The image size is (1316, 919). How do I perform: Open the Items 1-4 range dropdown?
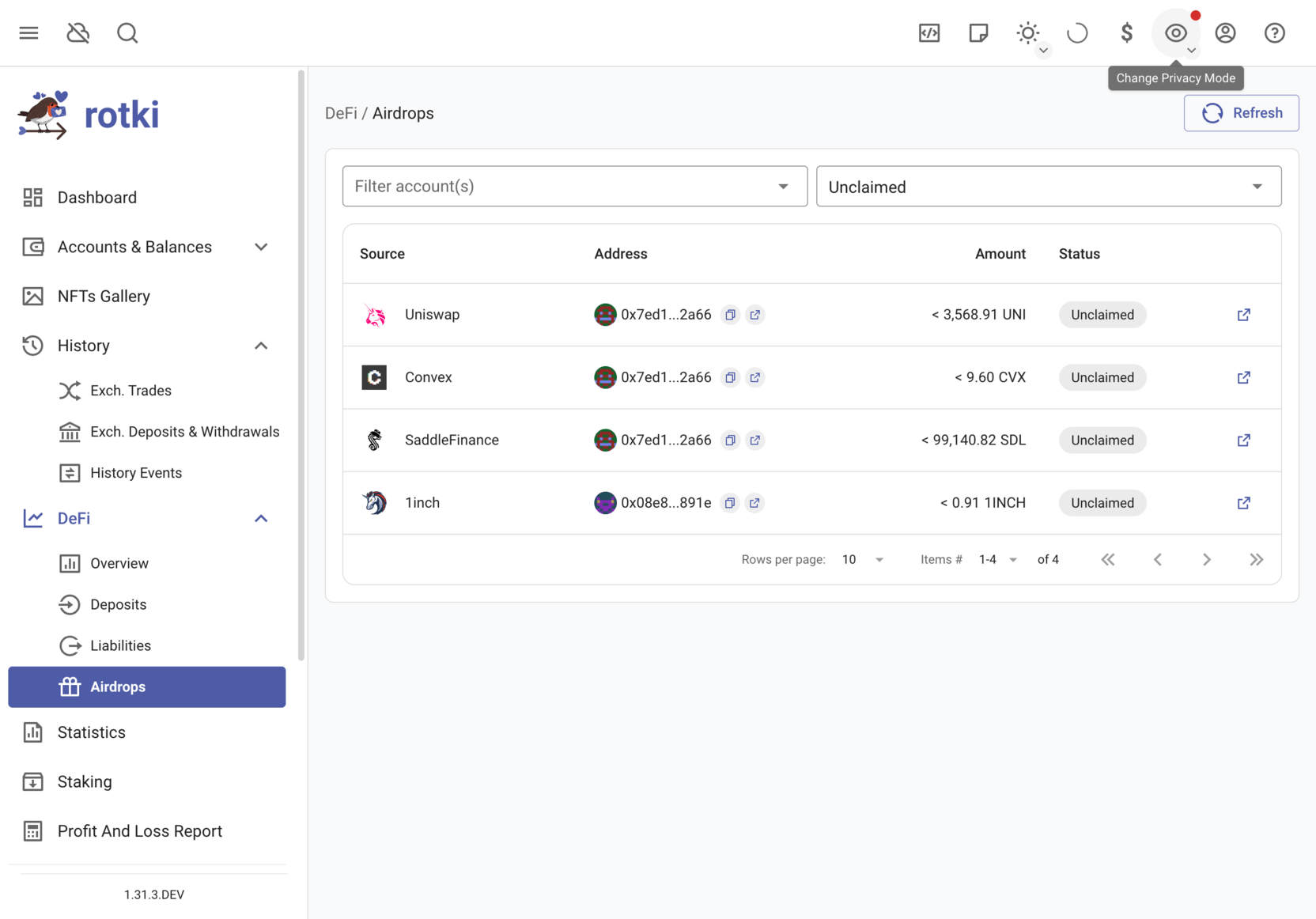[998, 560]
